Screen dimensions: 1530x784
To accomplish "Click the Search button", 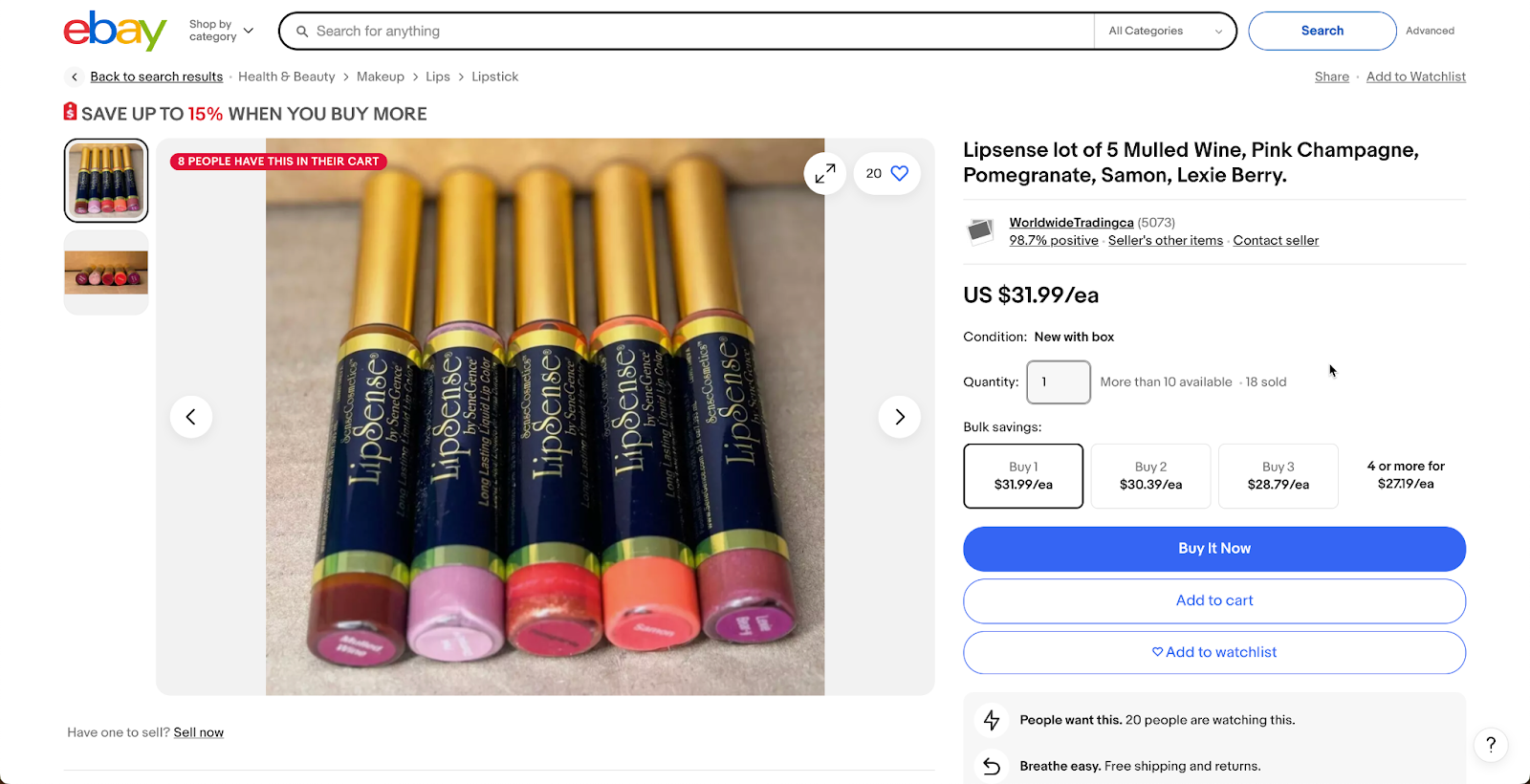I will click(x=1322, y=31).
